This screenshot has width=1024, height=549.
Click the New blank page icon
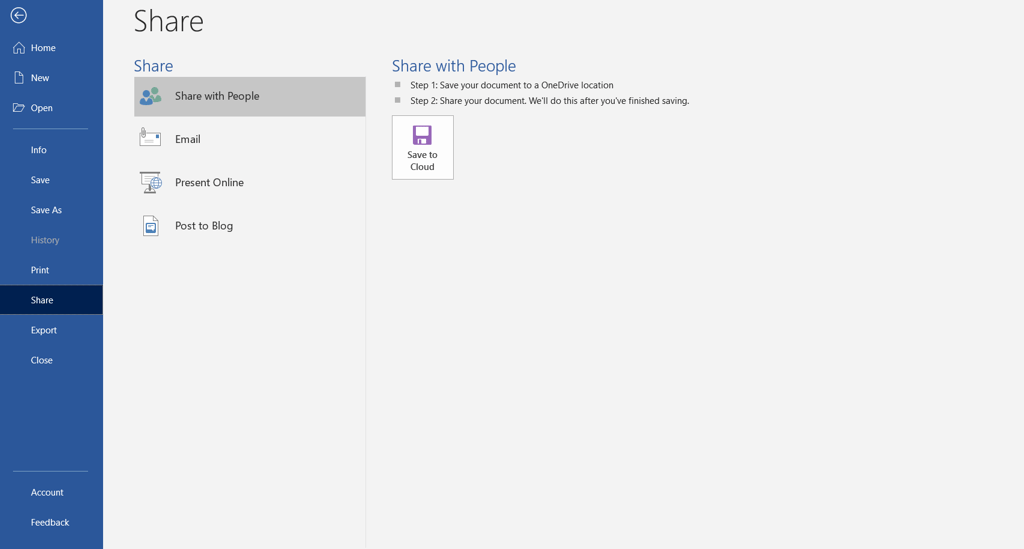19,78
